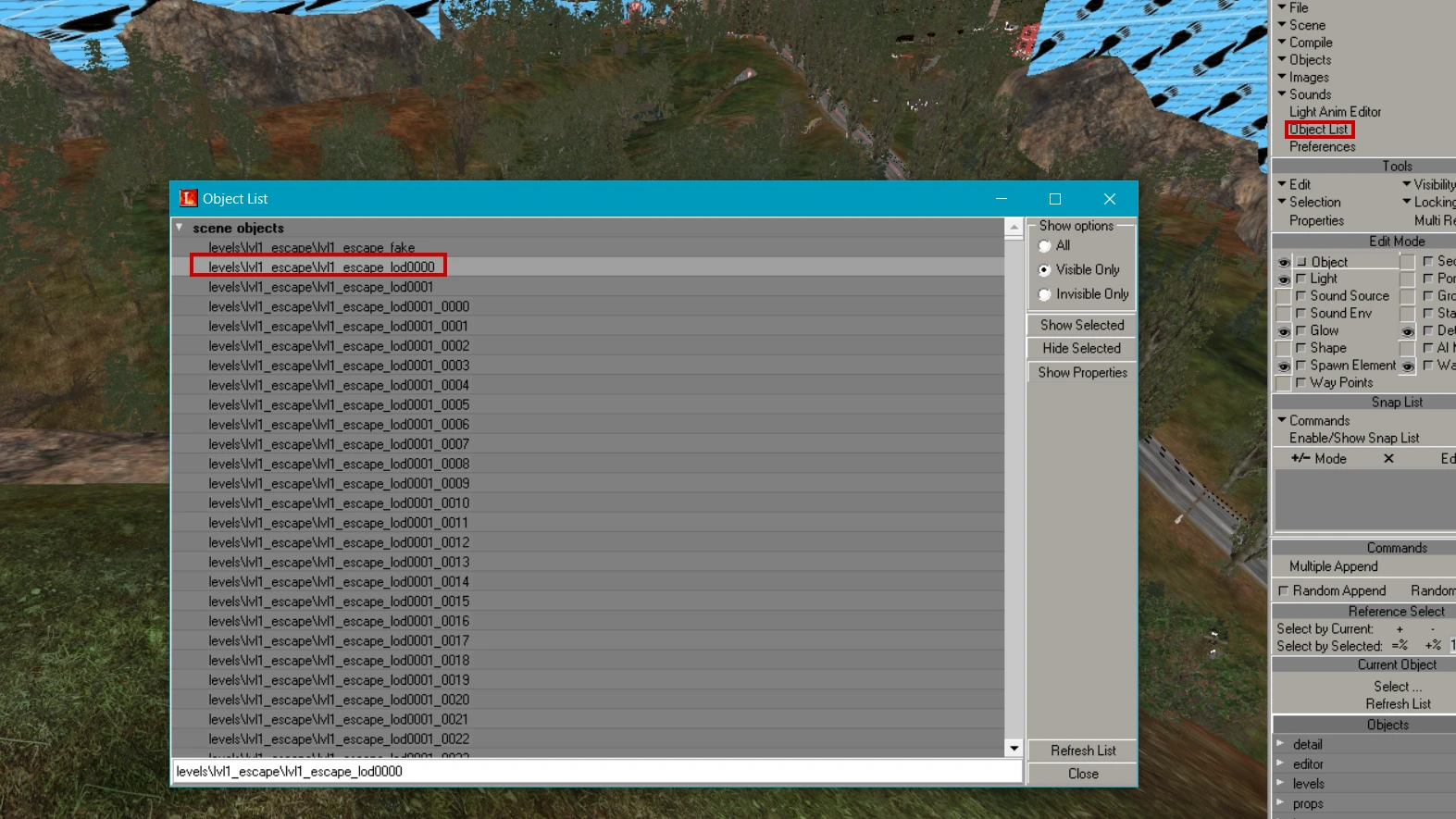The image size is (1456, 819).
Task: Collapse the scene objects tree node
Action: (180, 228)
